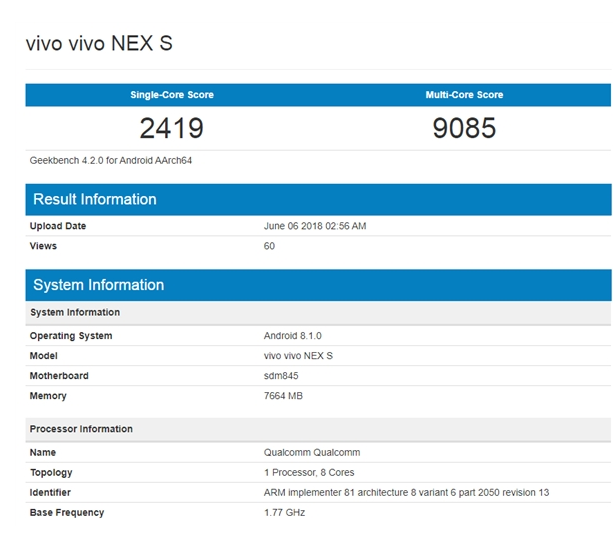
Task: Select the '1 Processor, 8 Cores' value
Action: (309, 472)
